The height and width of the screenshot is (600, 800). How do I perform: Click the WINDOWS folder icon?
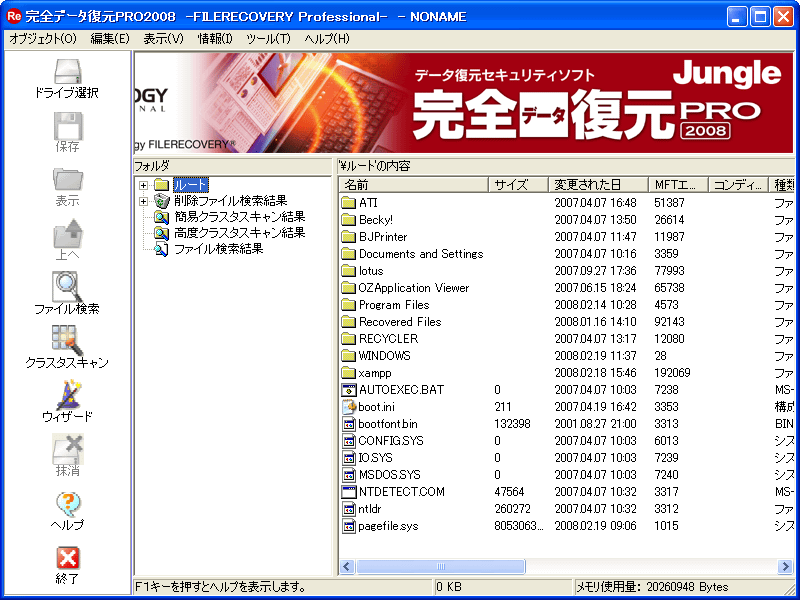pos(348,356)
